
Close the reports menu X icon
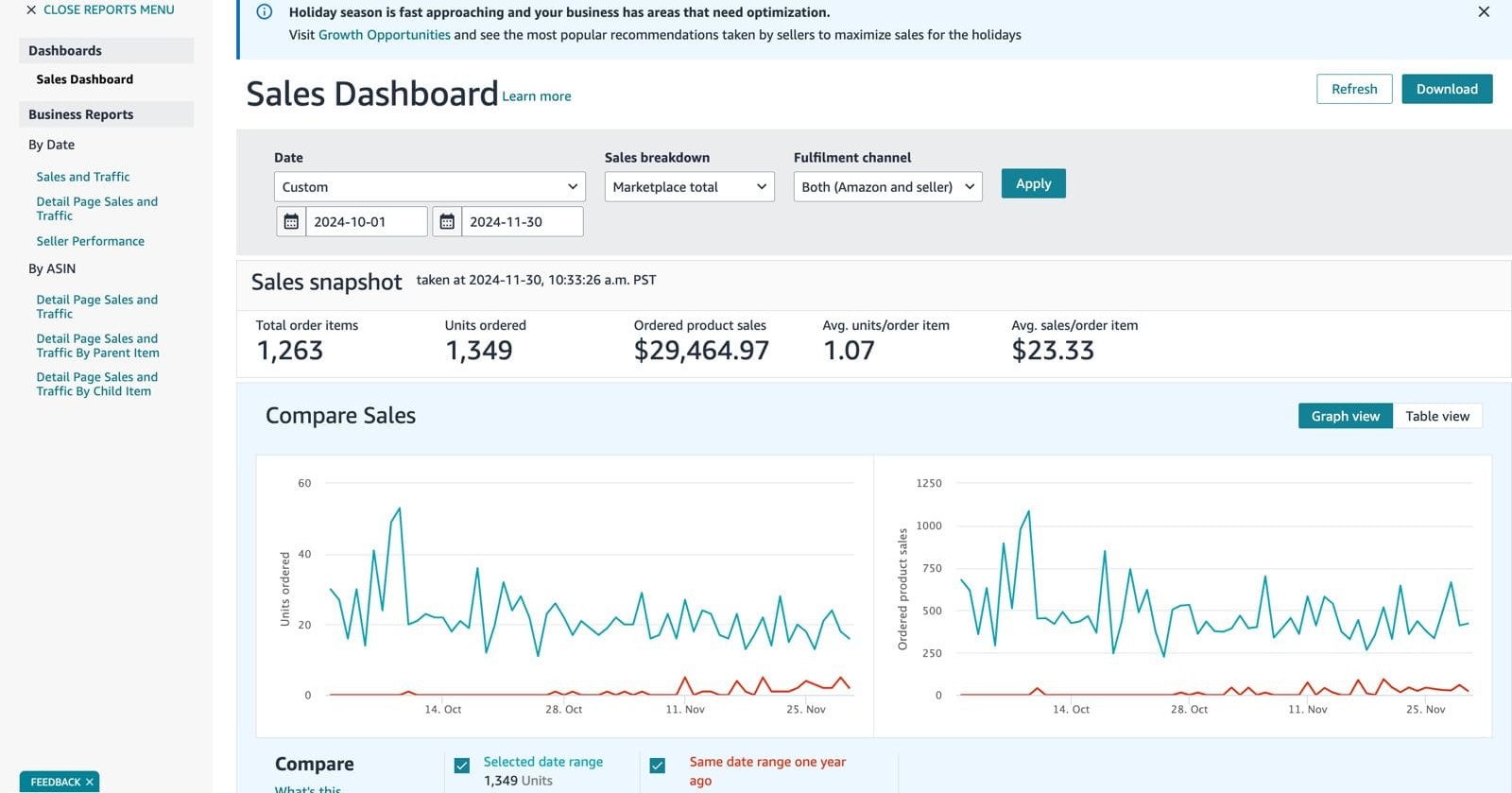click(x=31, y=9)
